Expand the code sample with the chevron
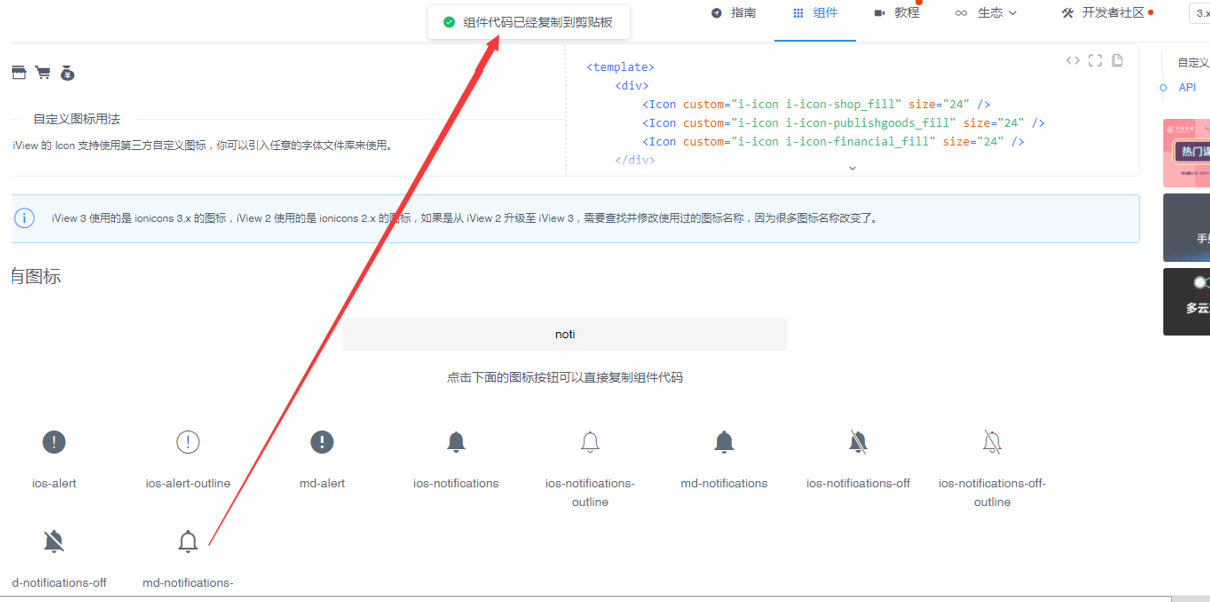 click(x=852, y=168)
